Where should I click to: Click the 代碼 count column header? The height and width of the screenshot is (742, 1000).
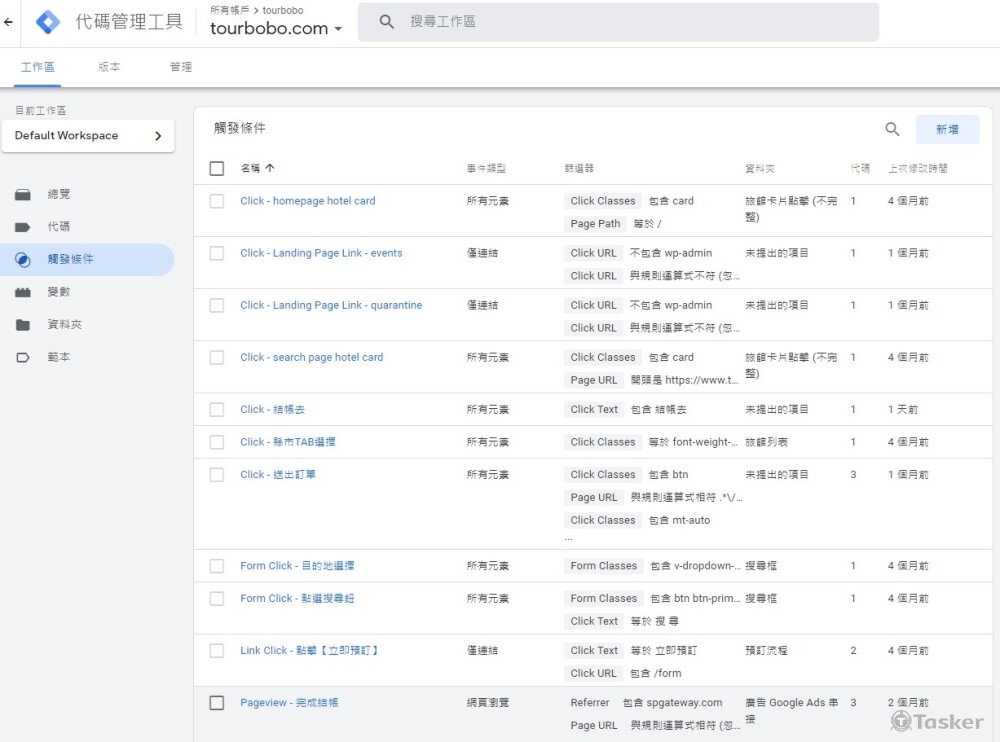click(x=860, y=168)
